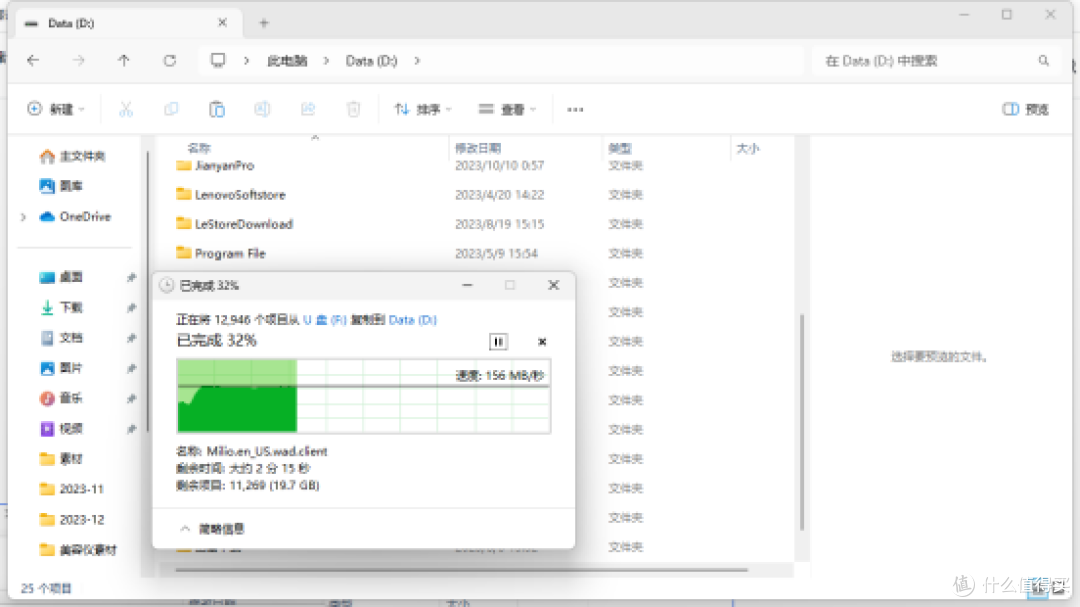Image resolution: width=1080 pixels, height=607 pixels.
Task: Select 主文件夹 Home in sidebar
Action: [x=72, y=156]
